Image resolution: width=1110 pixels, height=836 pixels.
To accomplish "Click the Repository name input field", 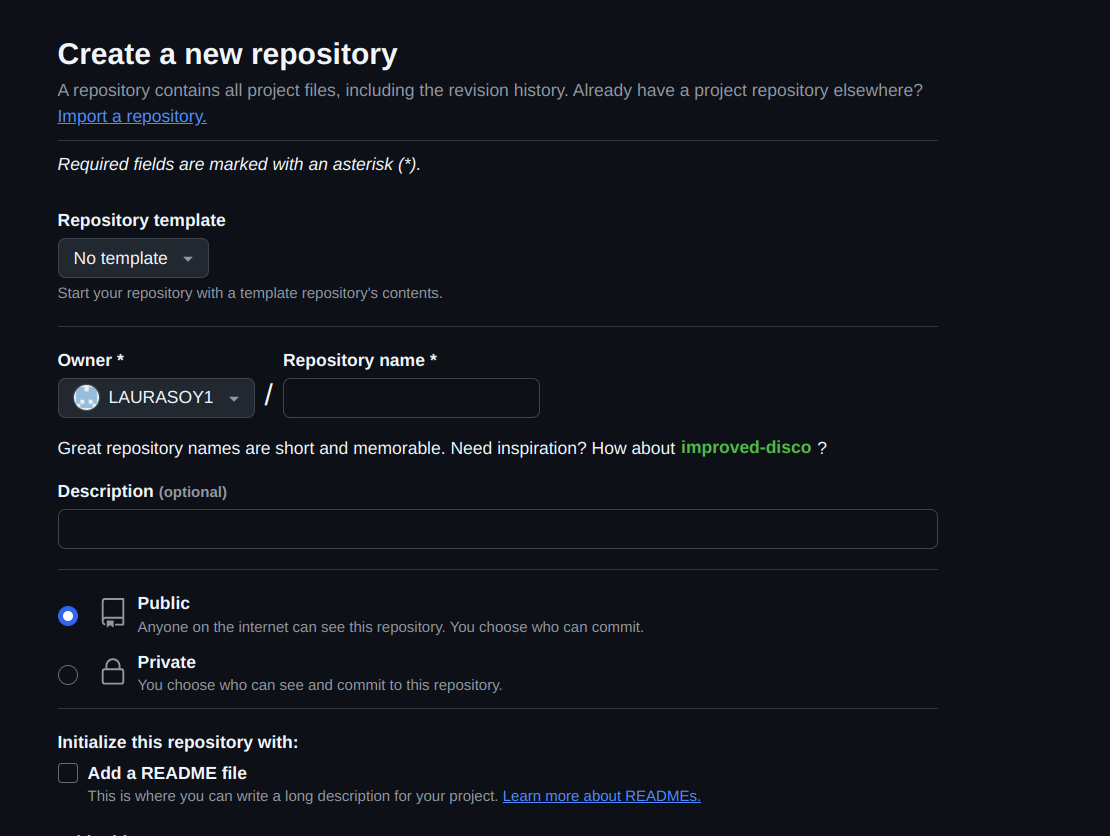I will coord(411,397).
